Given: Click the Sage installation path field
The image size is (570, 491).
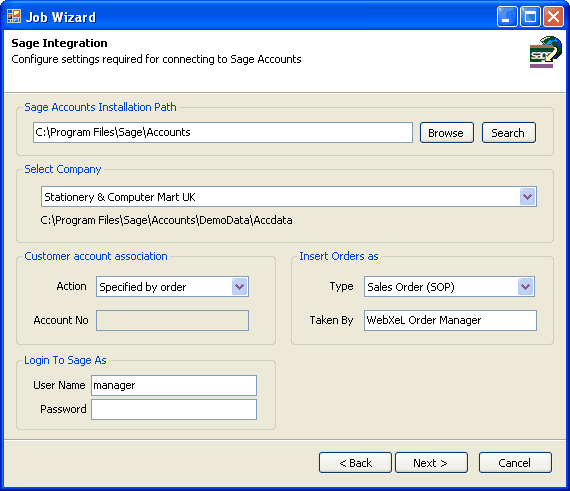Looking at the screenshot, I should pyautogui.click(x=223, y=132).
